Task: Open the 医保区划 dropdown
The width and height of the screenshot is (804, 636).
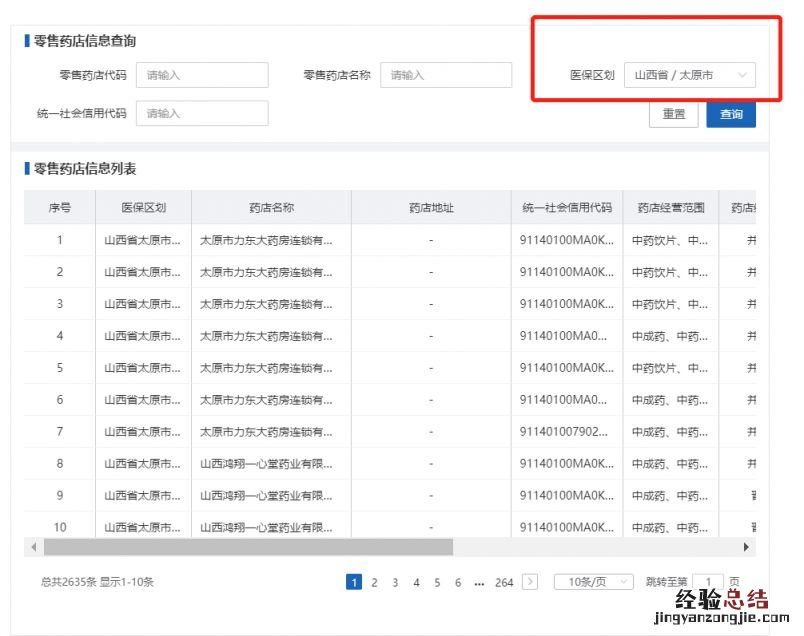Action: (689, 75)
